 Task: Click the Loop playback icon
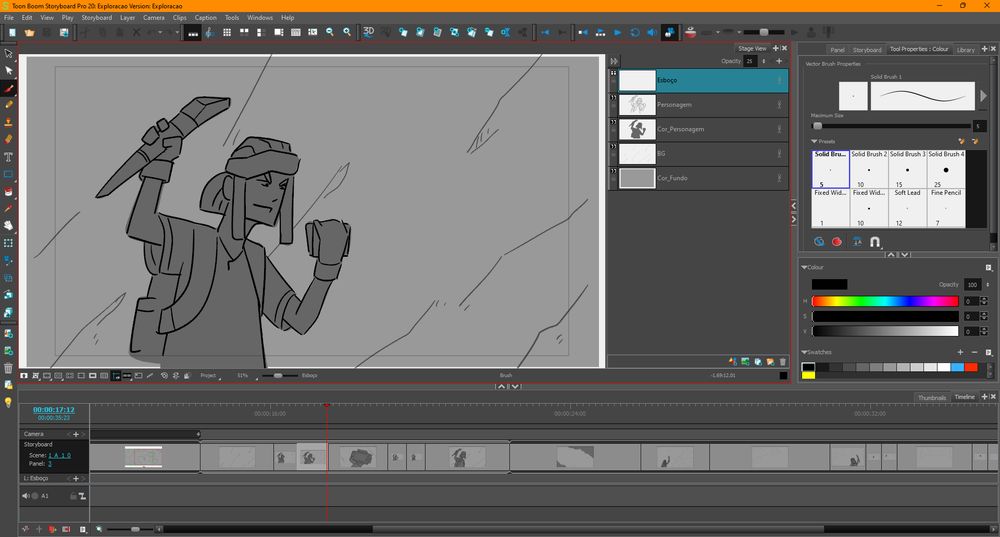(634, 32)
